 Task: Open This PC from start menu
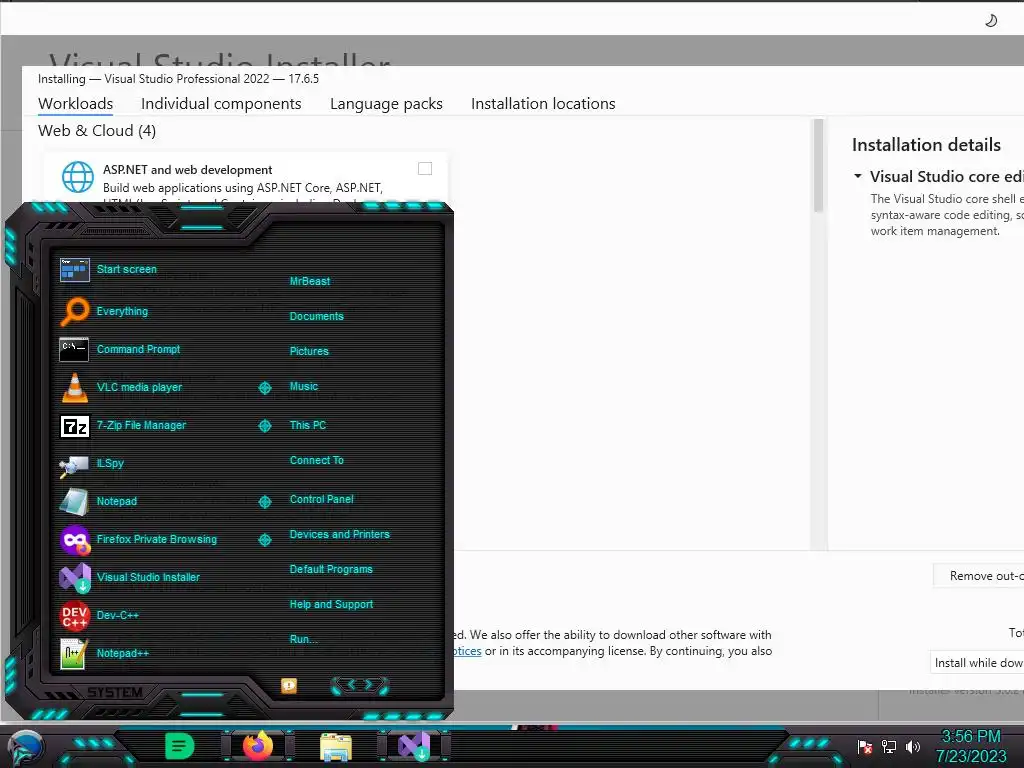(308, 425)
